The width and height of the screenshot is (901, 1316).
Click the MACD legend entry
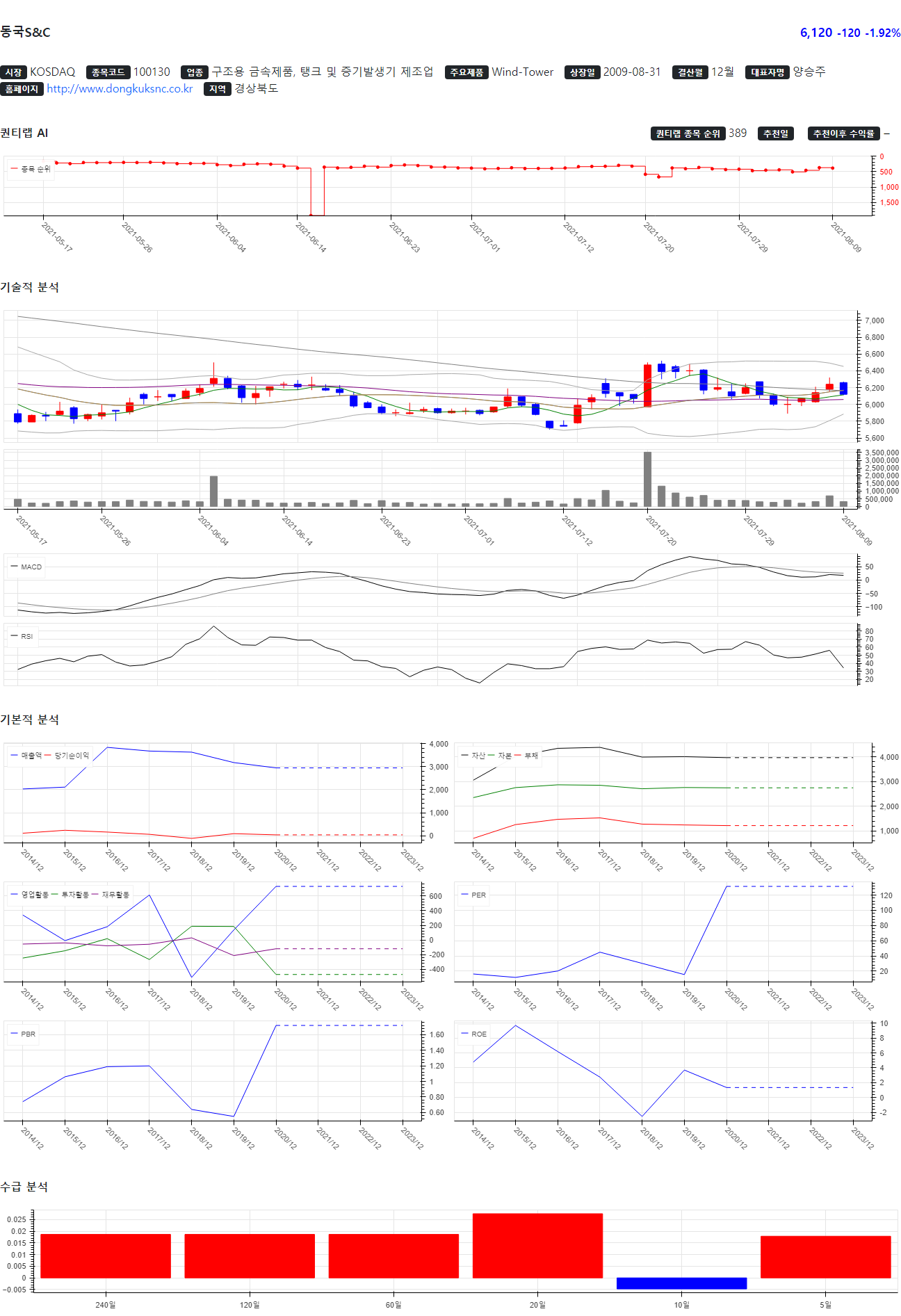tap(26, 567)
